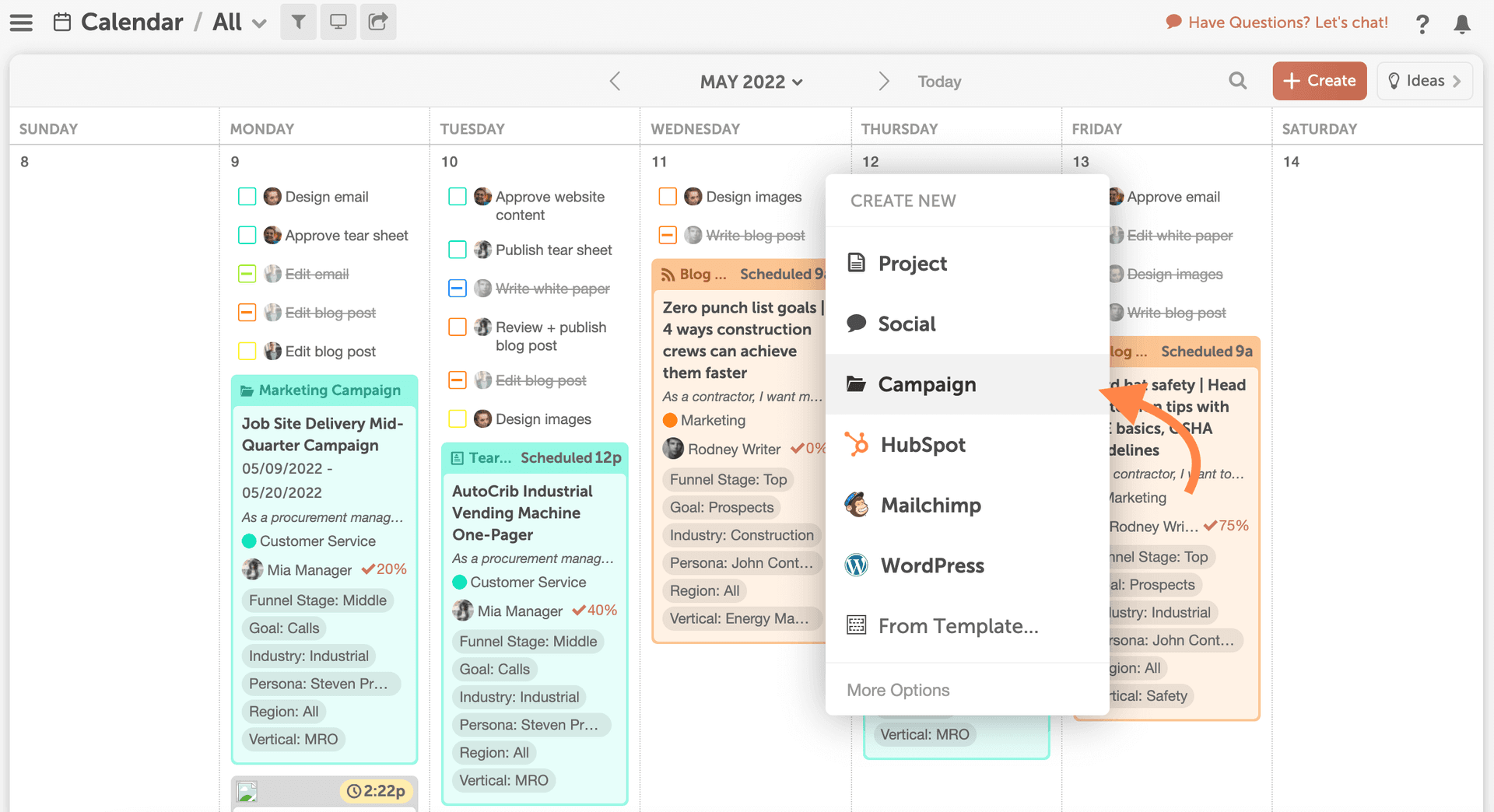Open the Job Site Delivery campaign card

pos(324,434)
